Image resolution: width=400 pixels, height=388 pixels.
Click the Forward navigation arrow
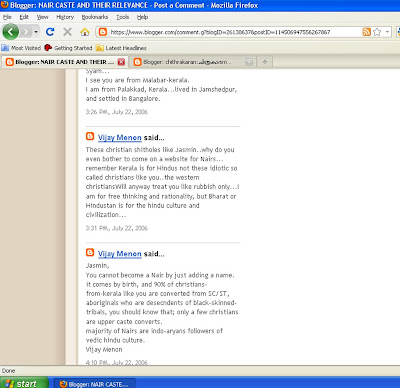pyautogui.click(x=26, y=32)
